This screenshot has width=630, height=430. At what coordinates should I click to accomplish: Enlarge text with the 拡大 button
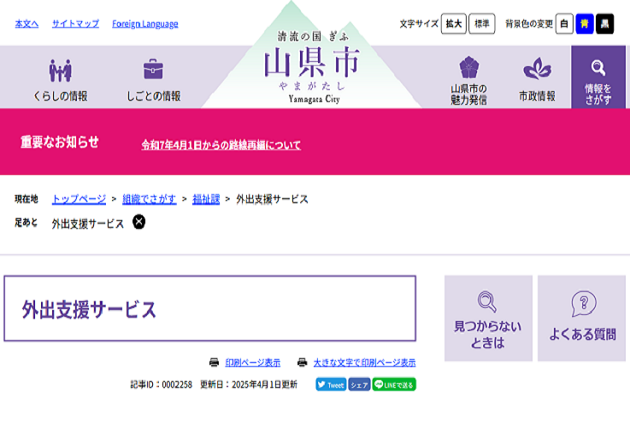pyautogui.click(x=454, y=23)
